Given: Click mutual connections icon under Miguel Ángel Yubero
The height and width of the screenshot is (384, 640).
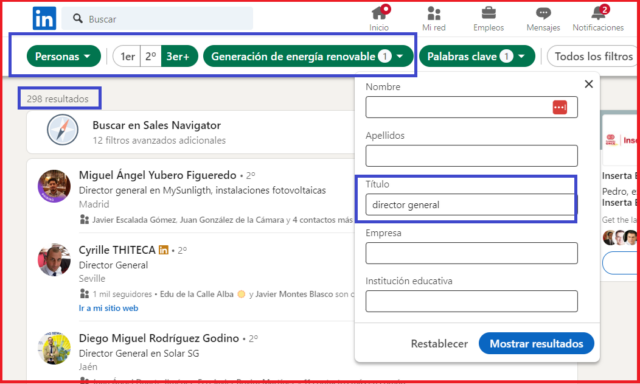Looking at the screenshot, I should click(84, 220).
